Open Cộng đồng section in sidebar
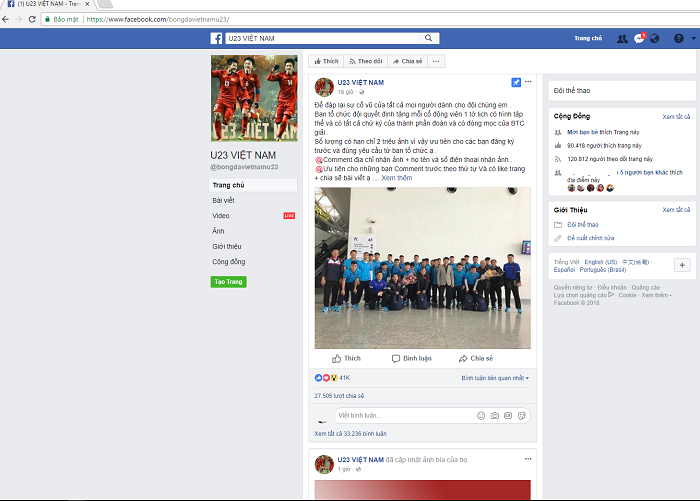This screenshot has height=501, width=700. click(229, 262)
